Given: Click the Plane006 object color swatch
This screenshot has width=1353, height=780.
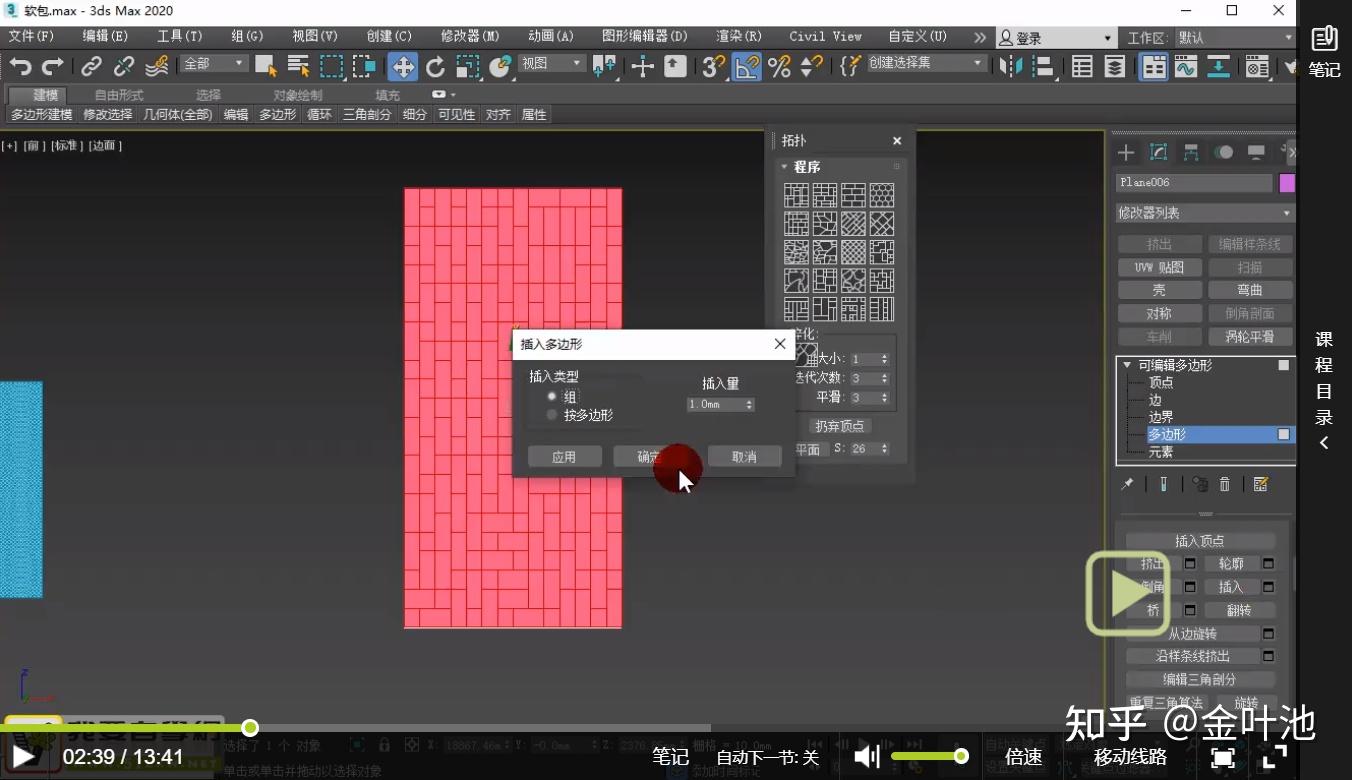Looking at the screenshot, I should point(1287,182).
